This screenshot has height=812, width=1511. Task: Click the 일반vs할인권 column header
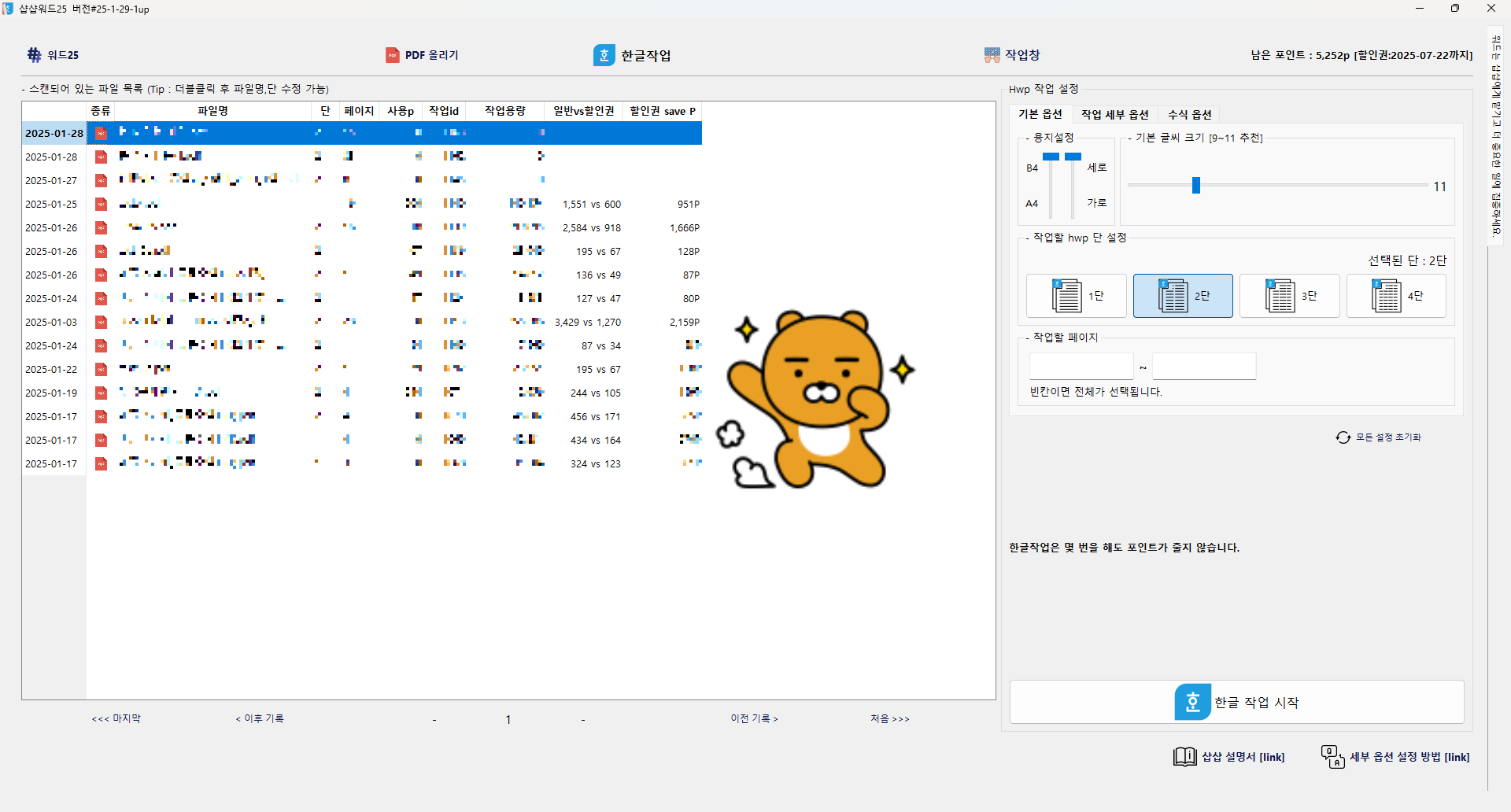click(x=583, y=111)
